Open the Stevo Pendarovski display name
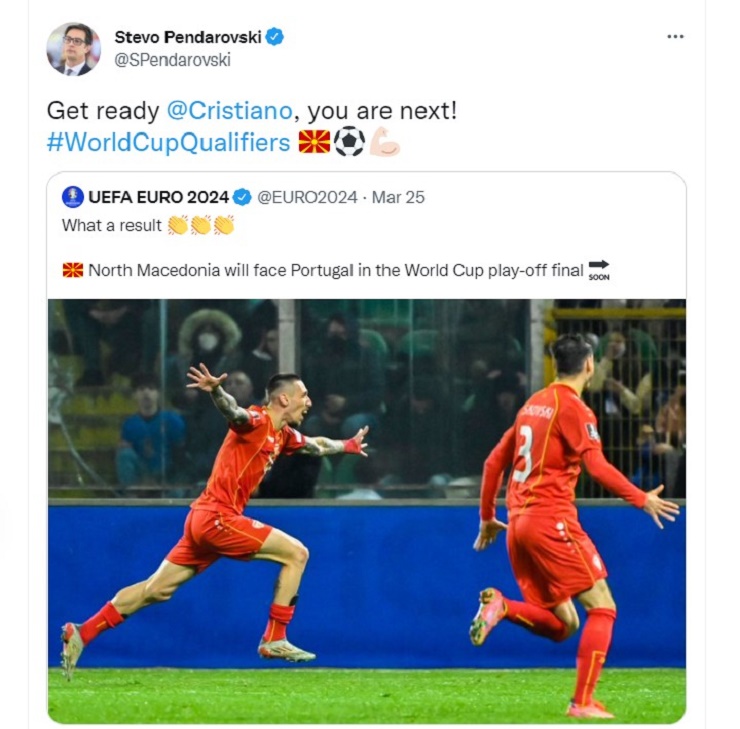 tap(188, 37)
